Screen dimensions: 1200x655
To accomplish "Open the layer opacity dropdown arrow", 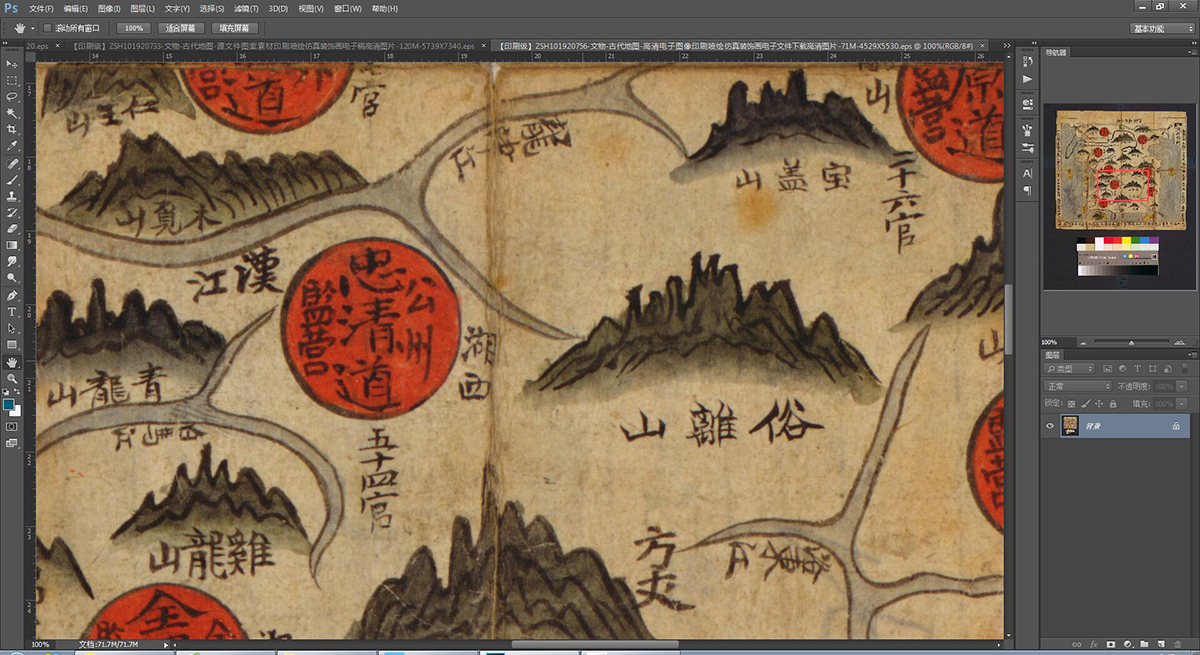I will tap(1183, 386).
